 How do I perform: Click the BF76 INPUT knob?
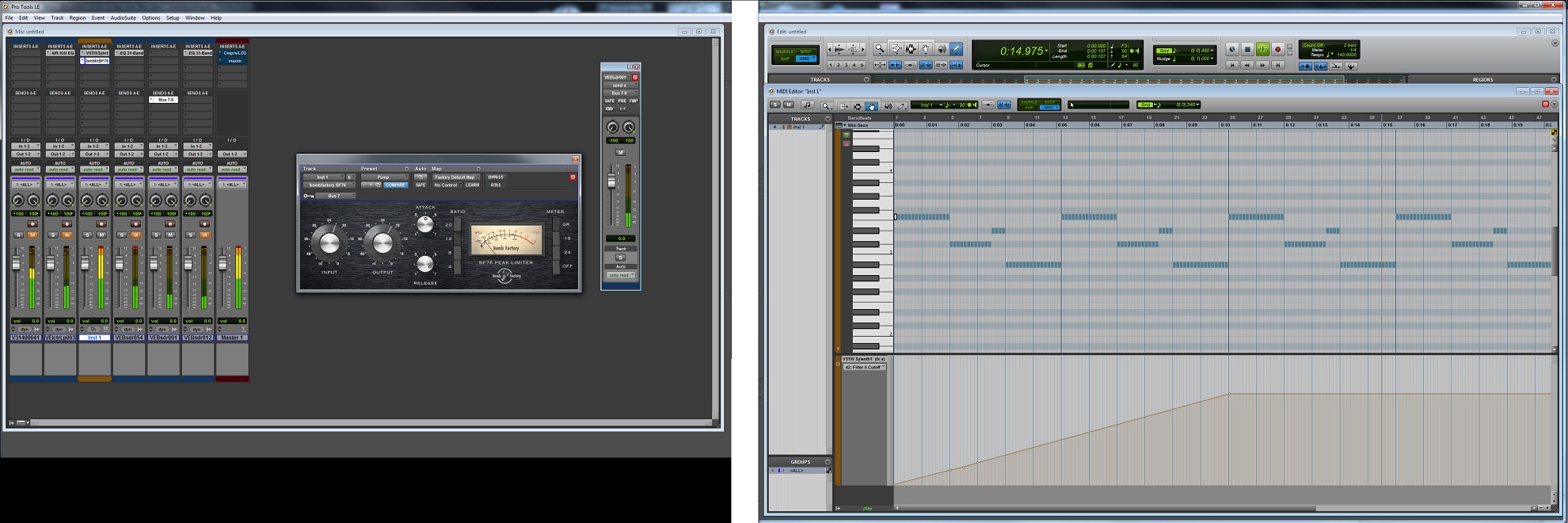[x=329, y=243]
